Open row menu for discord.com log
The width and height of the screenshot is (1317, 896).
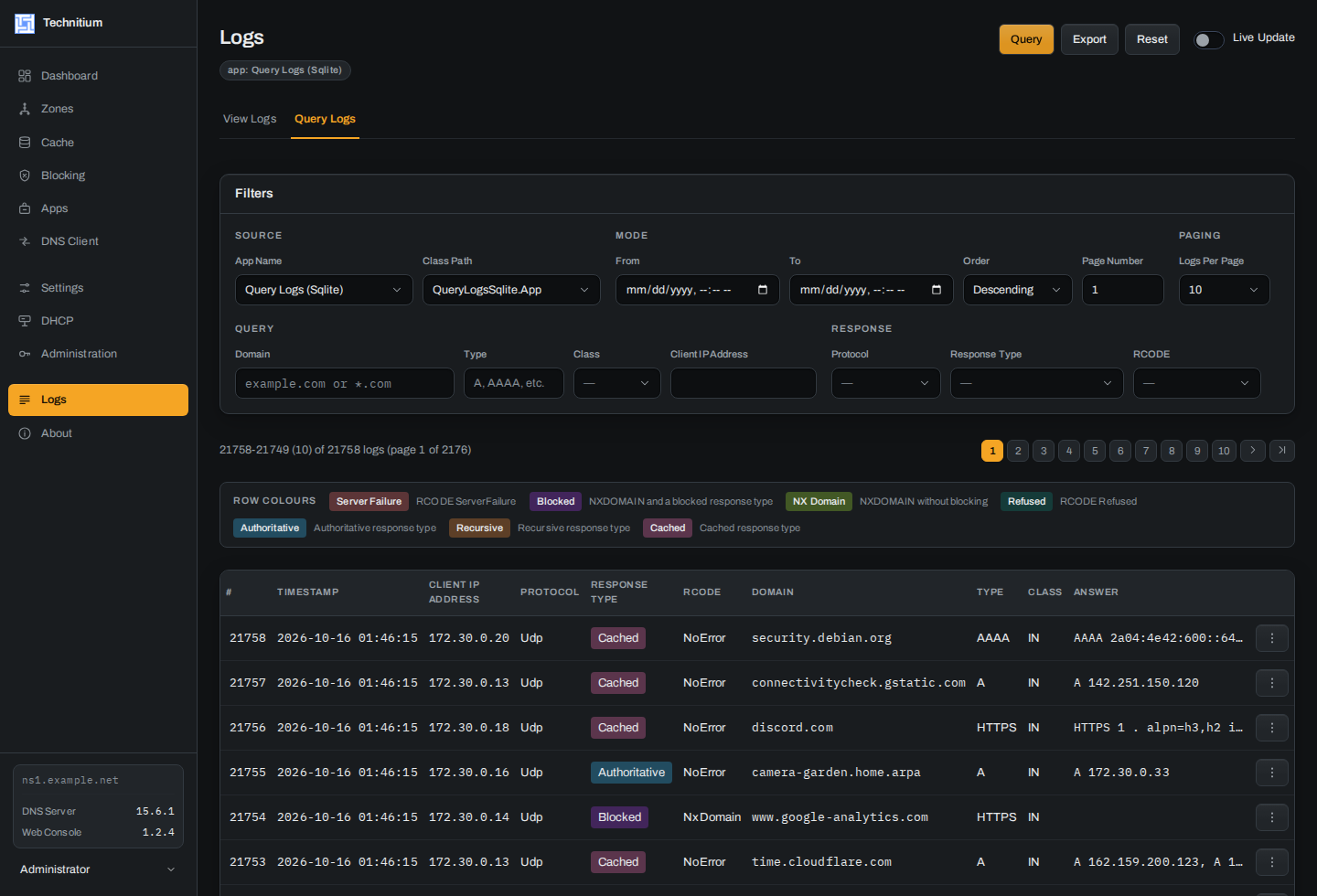pos(1272,728)
